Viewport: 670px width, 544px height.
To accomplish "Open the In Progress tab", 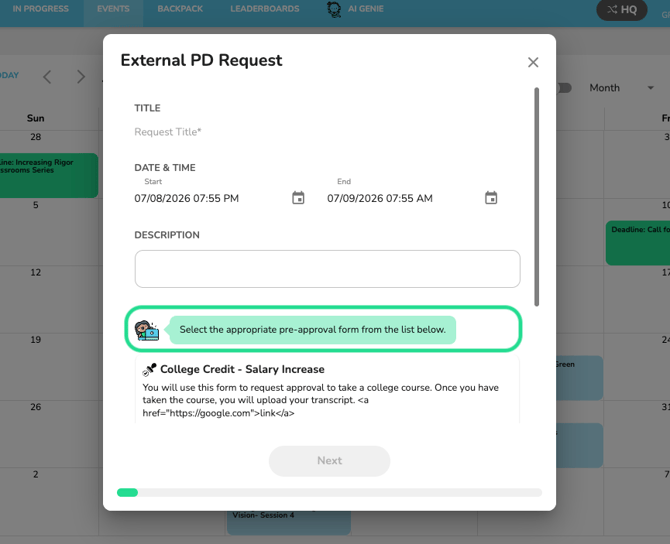I will click(41, 9).
